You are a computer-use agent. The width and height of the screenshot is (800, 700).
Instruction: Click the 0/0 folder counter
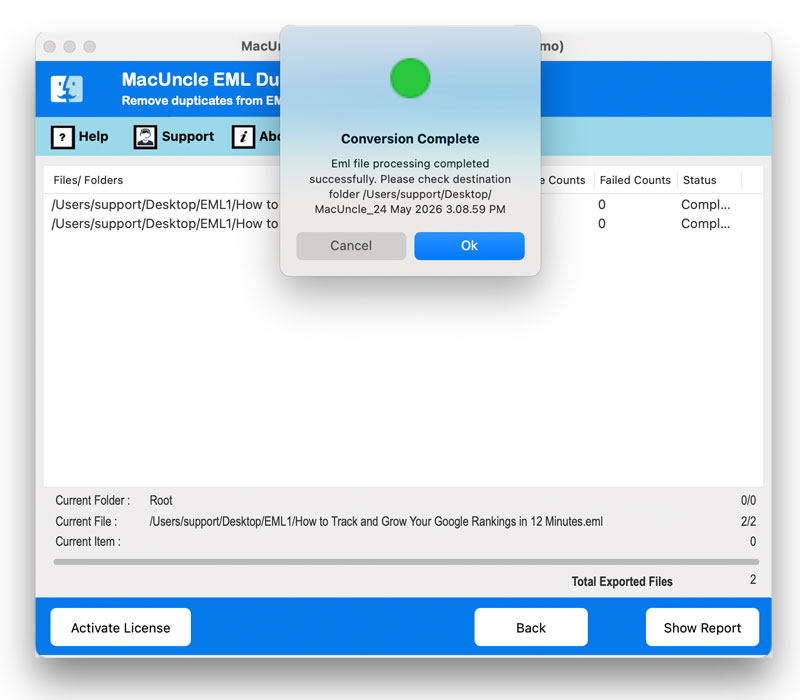click(748, 501)
